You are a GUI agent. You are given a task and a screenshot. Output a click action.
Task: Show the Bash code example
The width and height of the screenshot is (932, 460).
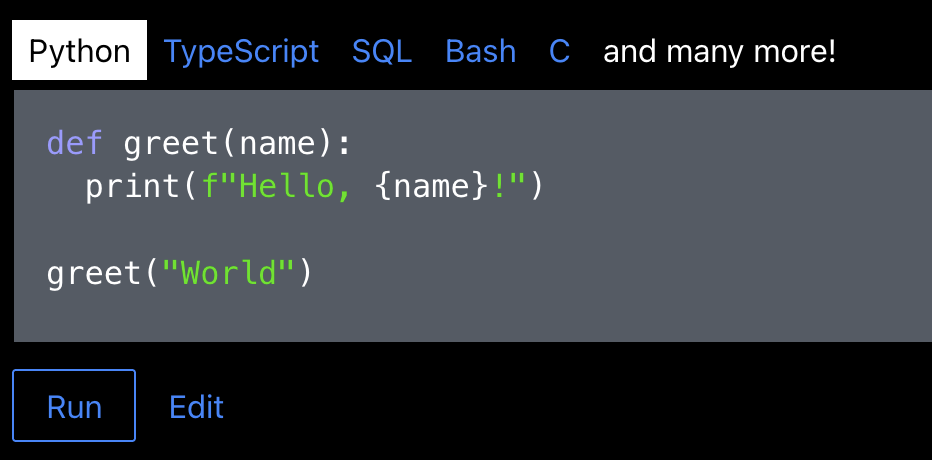click(480, 51)
